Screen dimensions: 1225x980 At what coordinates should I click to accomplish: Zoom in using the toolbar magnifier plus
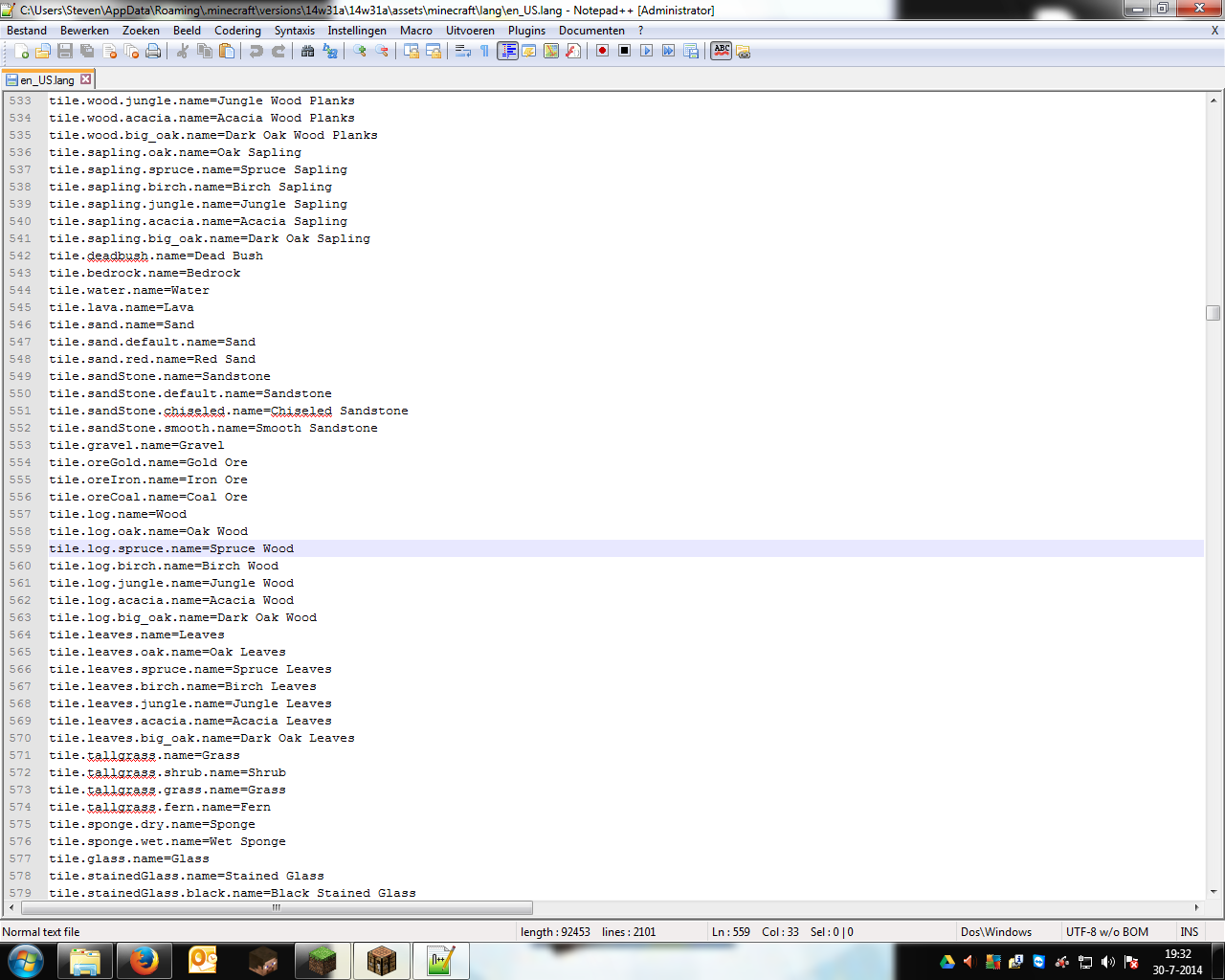point(359,51)
